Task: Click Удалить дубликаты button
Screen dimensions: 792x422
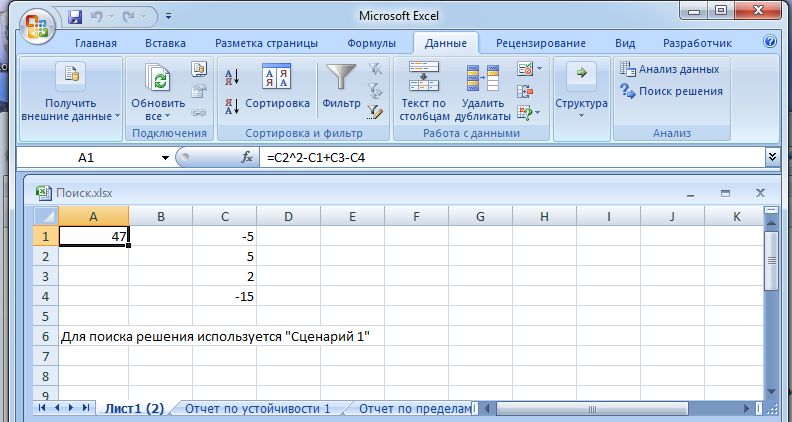Action: point(482,91)
